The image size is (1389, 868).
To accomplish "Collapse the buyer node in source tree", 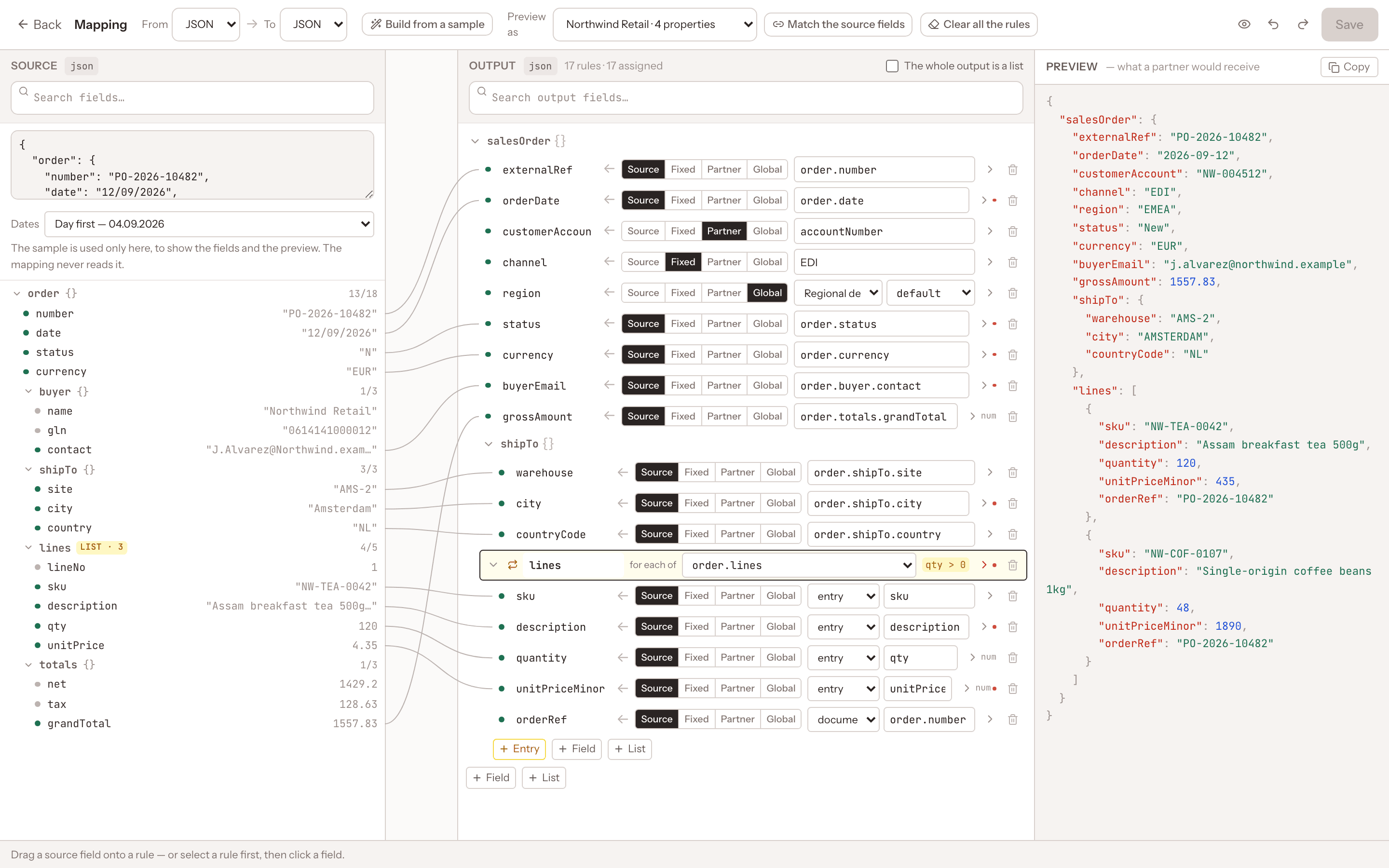I will (x=28, y=392).
